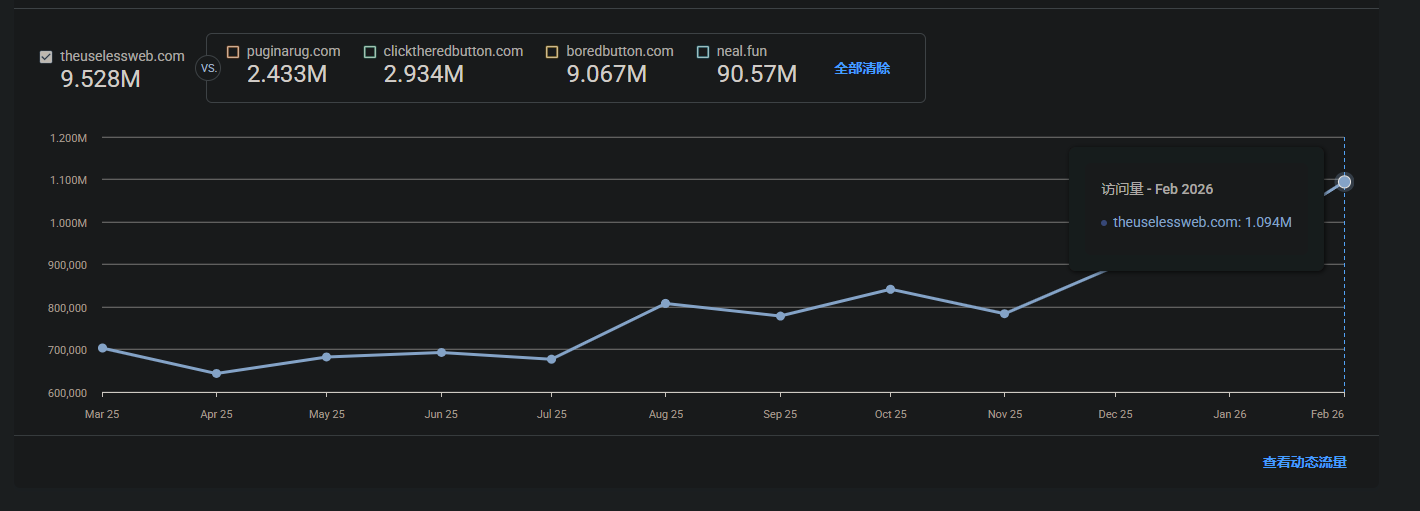The height and width of the screenshot is (511, 1420).
Task: Click the 9.528M total under theuselessweb.com
Action: (100, 80)
